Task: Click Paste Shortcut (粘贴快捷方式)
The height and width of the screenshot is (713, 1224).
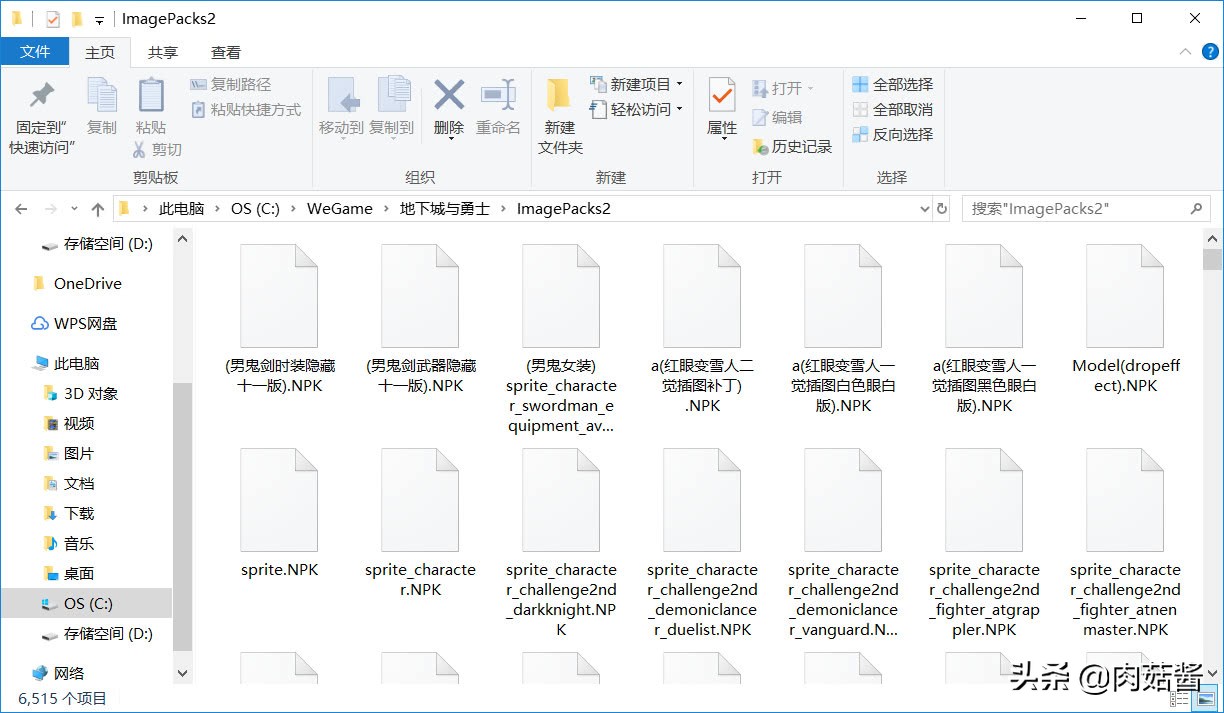Action: 245,110
